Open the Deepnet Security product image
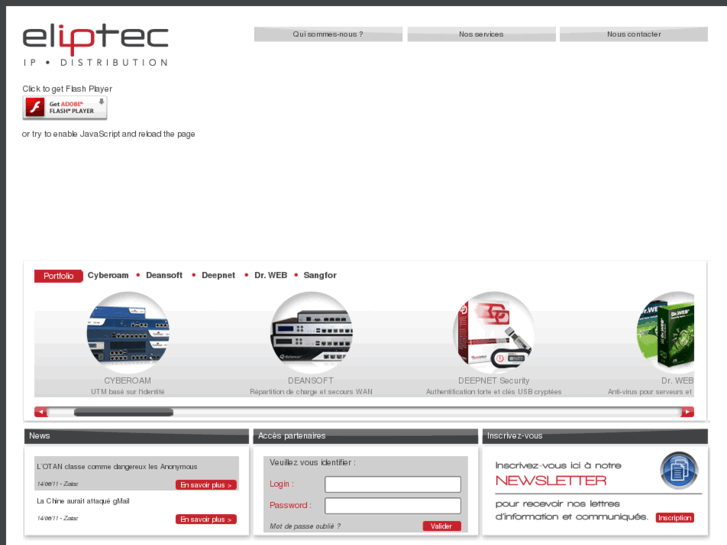Image resolution: width=727 pixels, height=545 pixels. (x=494, y=333)
